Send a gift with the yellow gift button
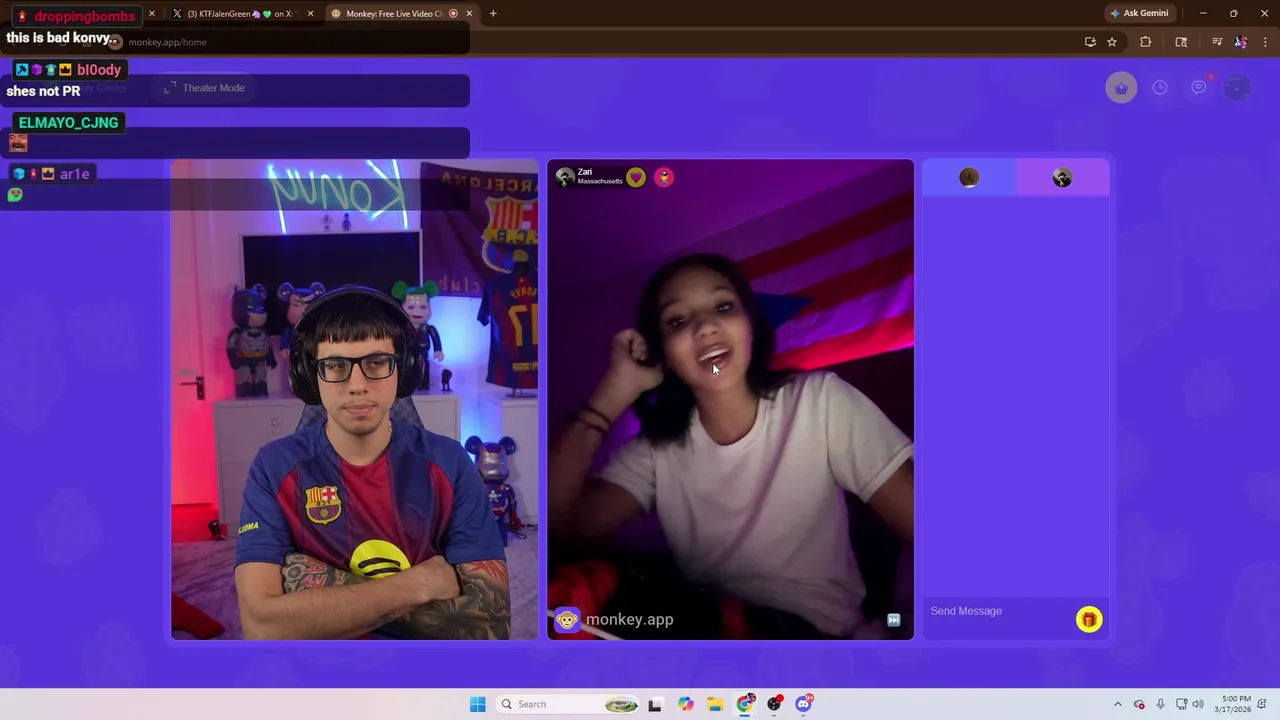The height and width of the screenshot is (720, 1280). pos(1089,620)
